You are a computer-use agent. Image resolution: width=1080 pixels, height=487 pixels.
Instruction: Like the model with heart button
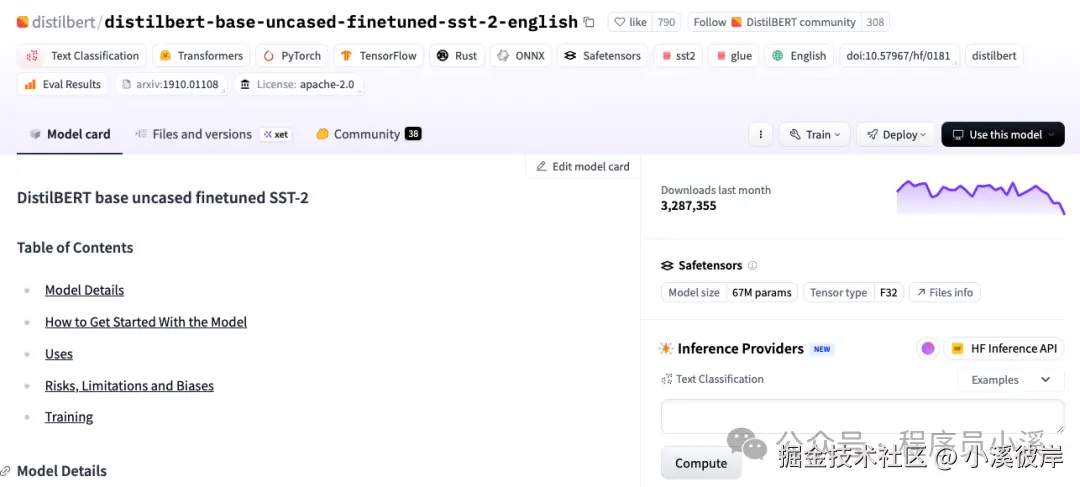click(x=630, y=22)
